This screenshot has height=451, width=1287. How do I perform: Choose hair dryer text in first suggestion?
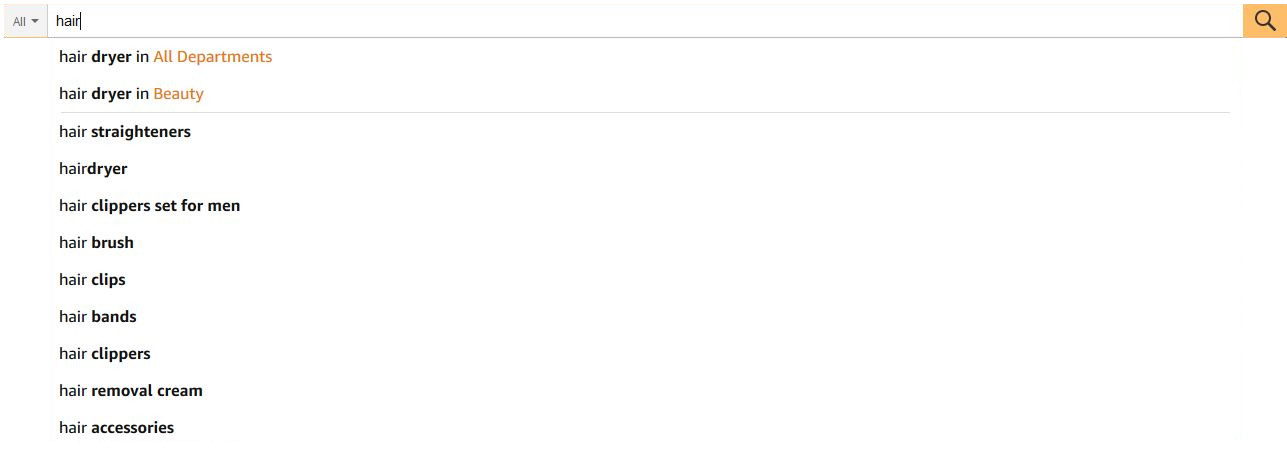(x=95, y=57)
